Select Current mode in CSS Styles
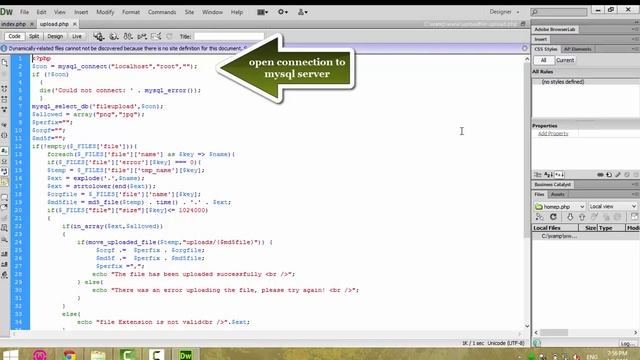The width and height of the screenshot is (640, 360). click(565, 60)
